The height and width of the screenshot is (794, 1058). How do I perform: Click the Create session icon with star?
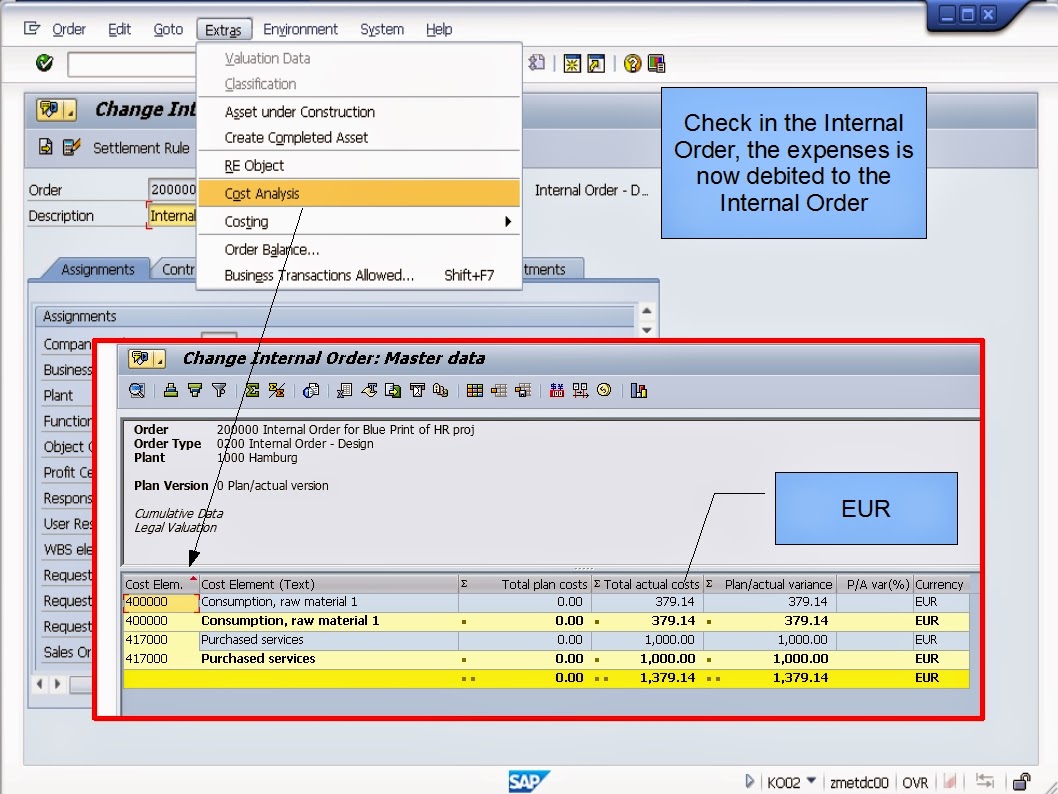(572, 63)
